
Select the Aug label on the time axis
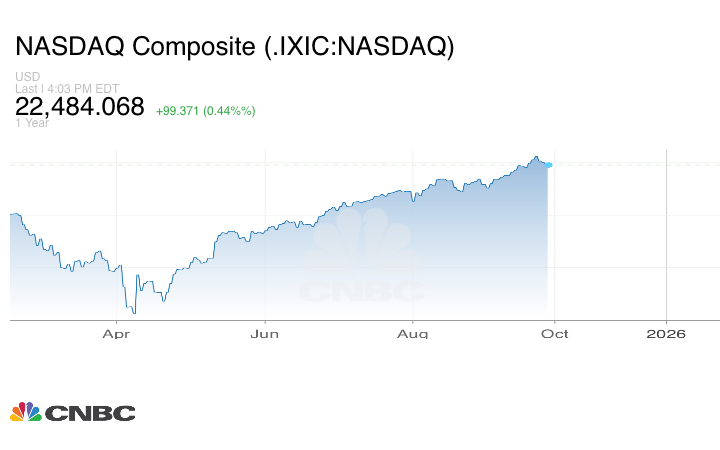click(x=412, y=334)
